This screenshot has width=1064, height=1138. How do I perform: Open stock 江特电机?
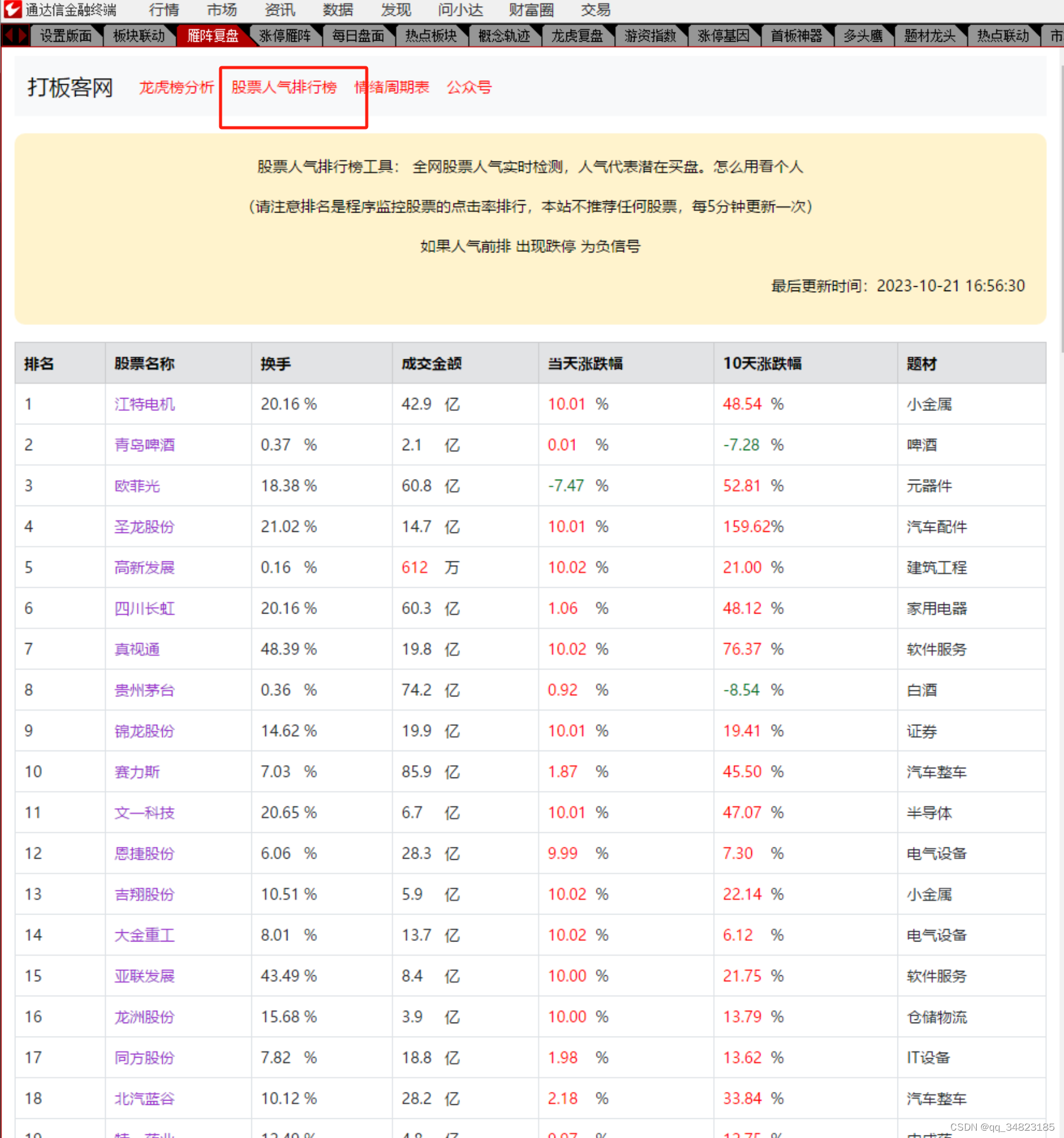(x=144, y=404)
